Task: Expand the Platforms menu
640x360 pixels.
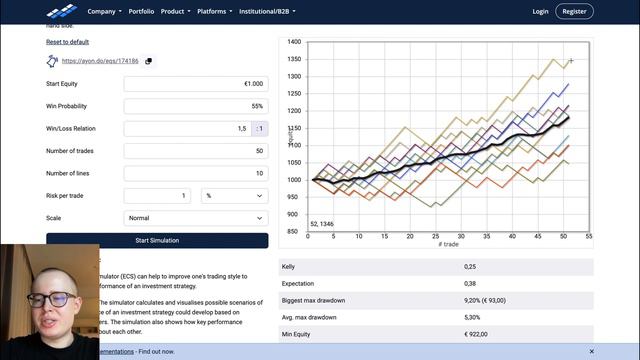Action: point(215,11)
